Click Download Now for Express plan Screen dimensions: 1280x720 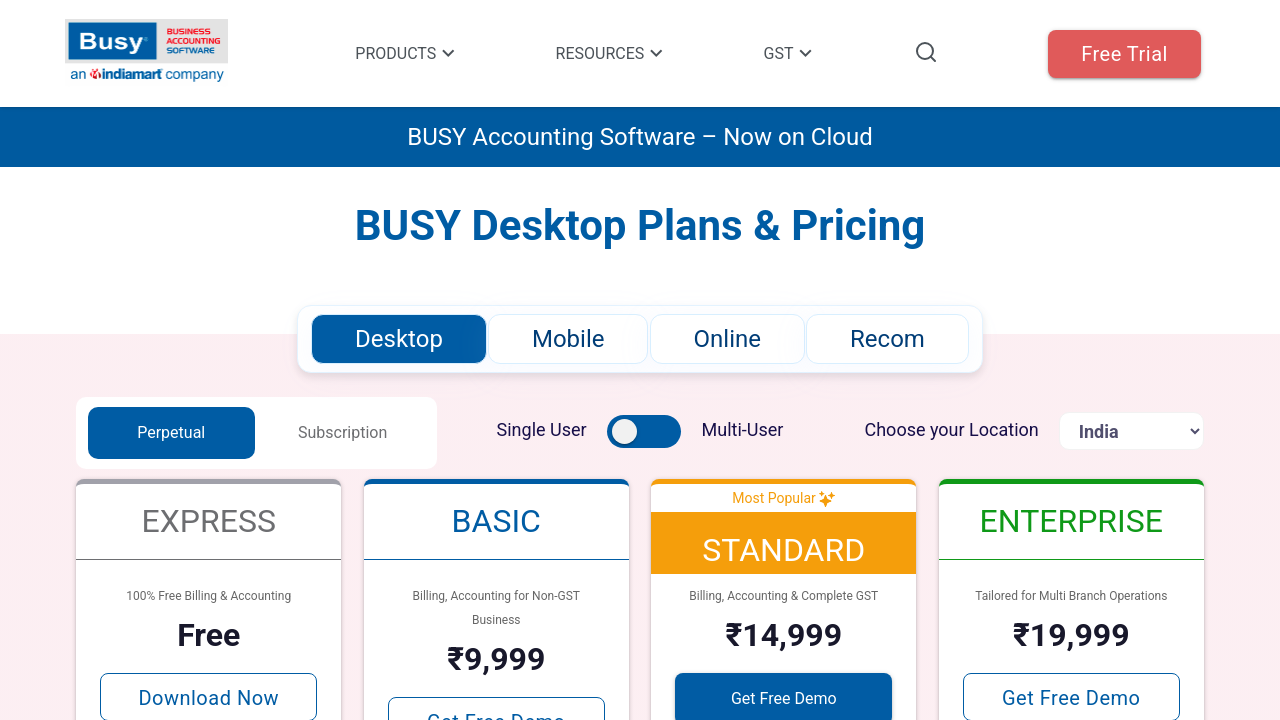(x=208, y=697)
